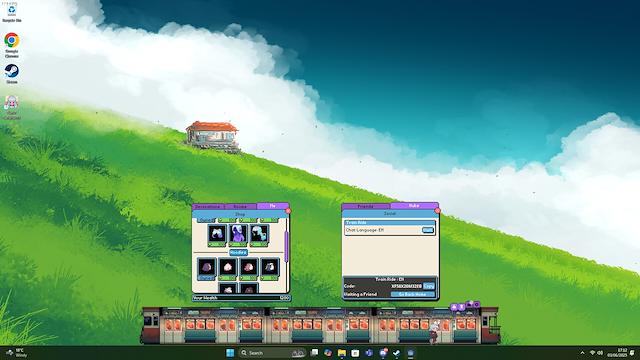Open the Copilot taskbar icon
Screen dimensions: 640x360
click(x=328, y=353)
